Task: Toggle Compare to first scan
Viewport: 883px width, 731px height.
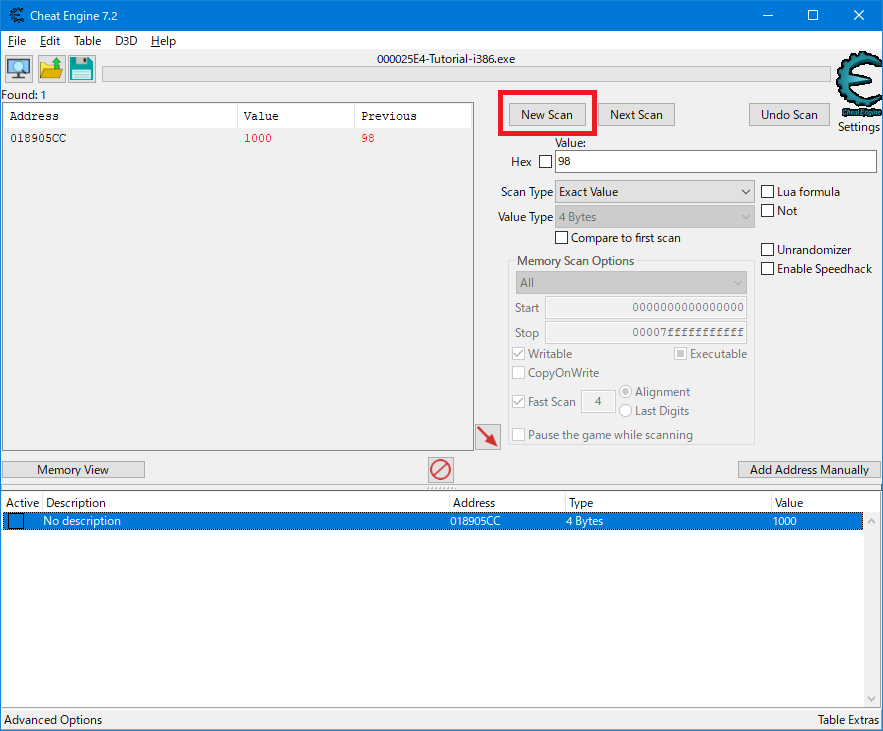Action: [562, 238]
